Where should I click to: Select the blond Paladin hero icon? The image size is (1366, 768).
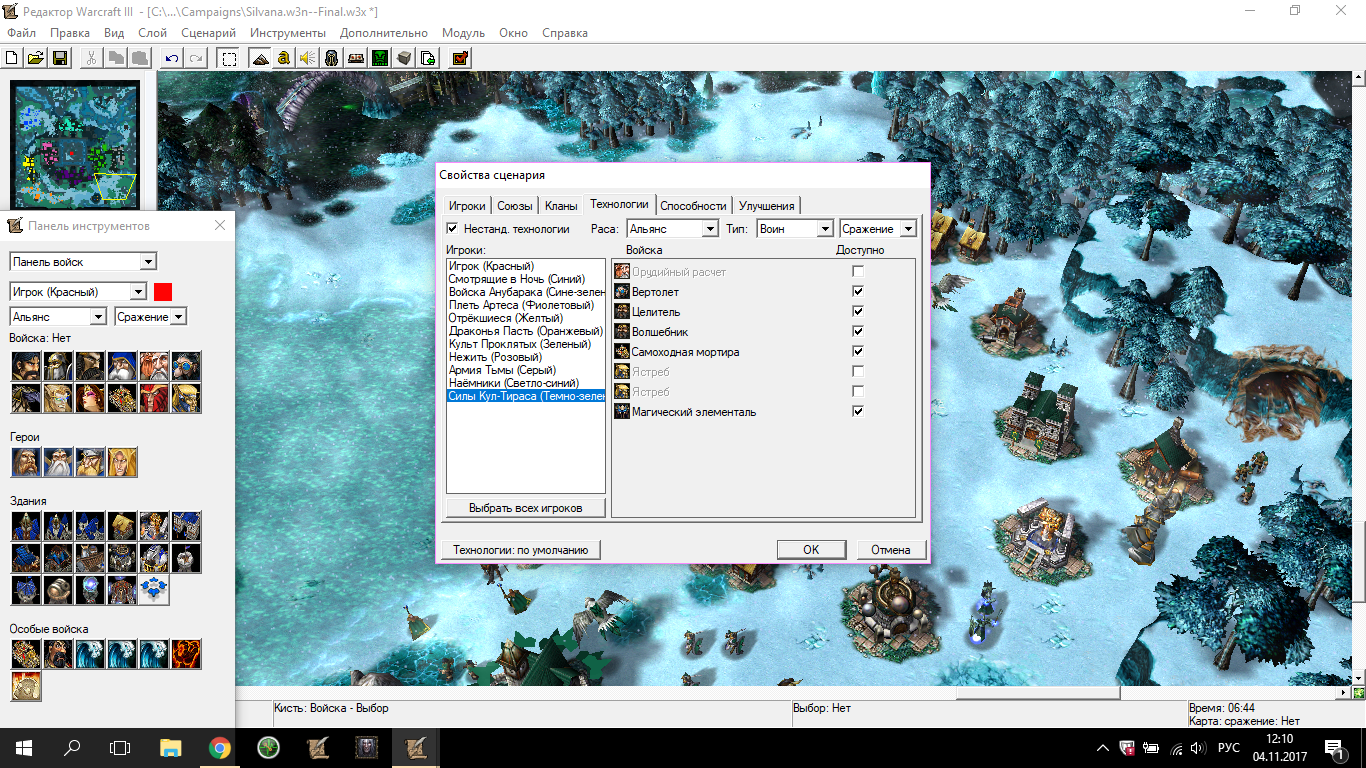[122, 462]
